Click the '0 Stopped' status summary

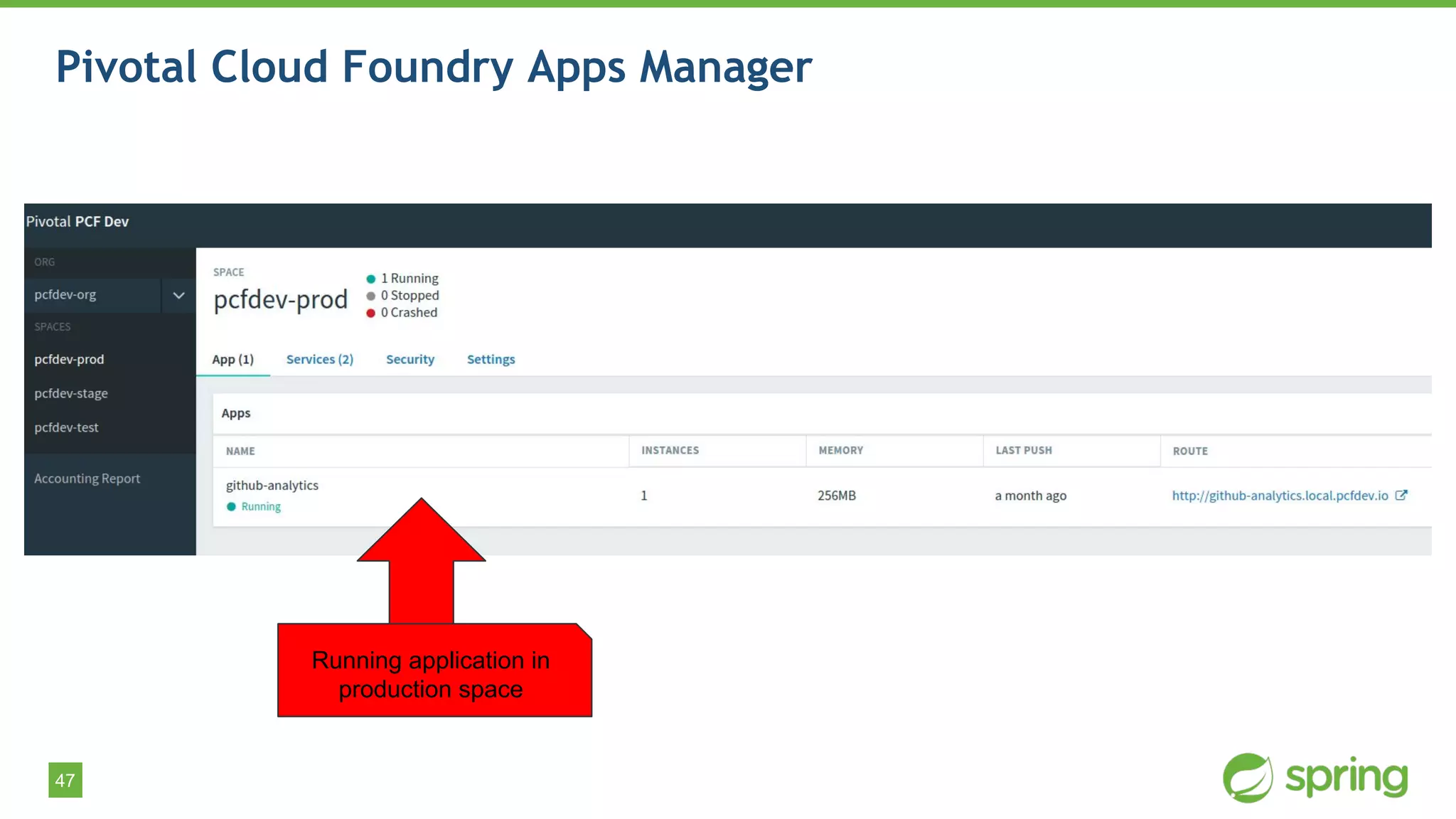pyautogui.click(x=402, y=296)
